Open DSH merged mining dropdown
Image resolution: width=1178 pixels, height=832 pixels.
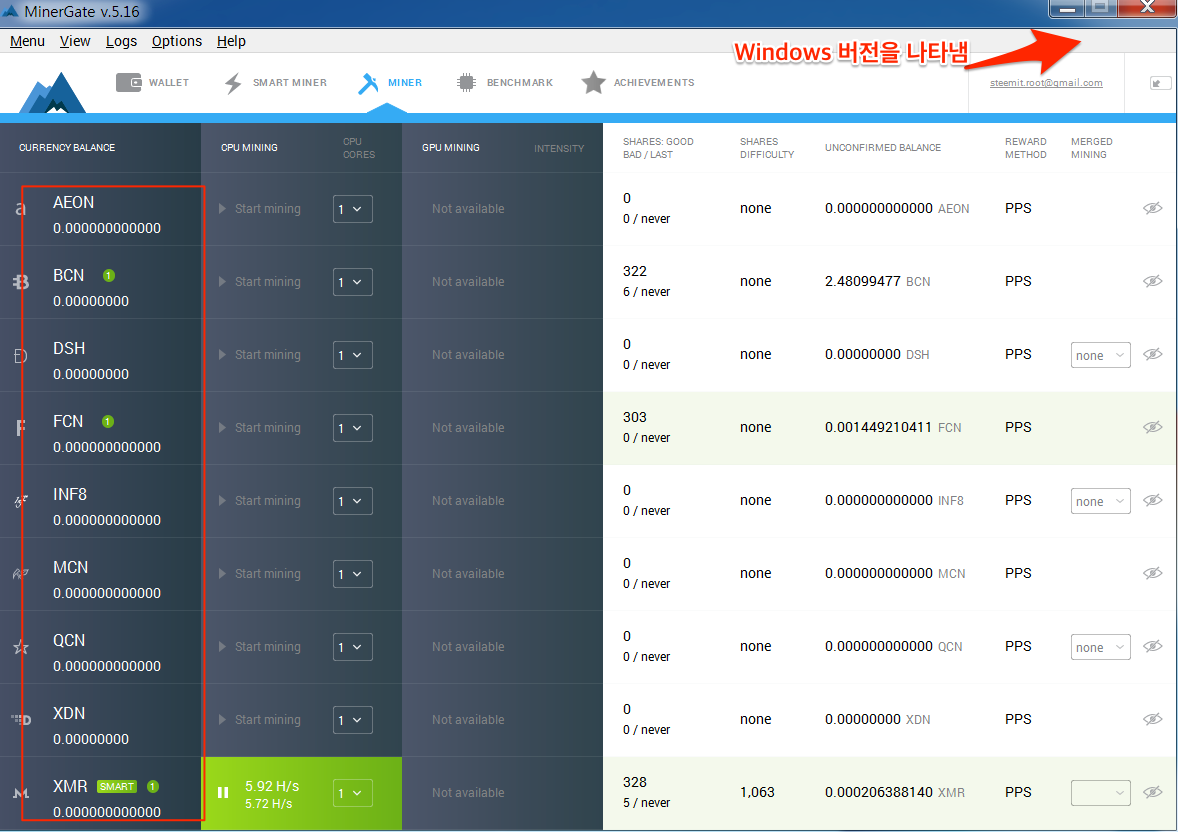(1101, 355)
